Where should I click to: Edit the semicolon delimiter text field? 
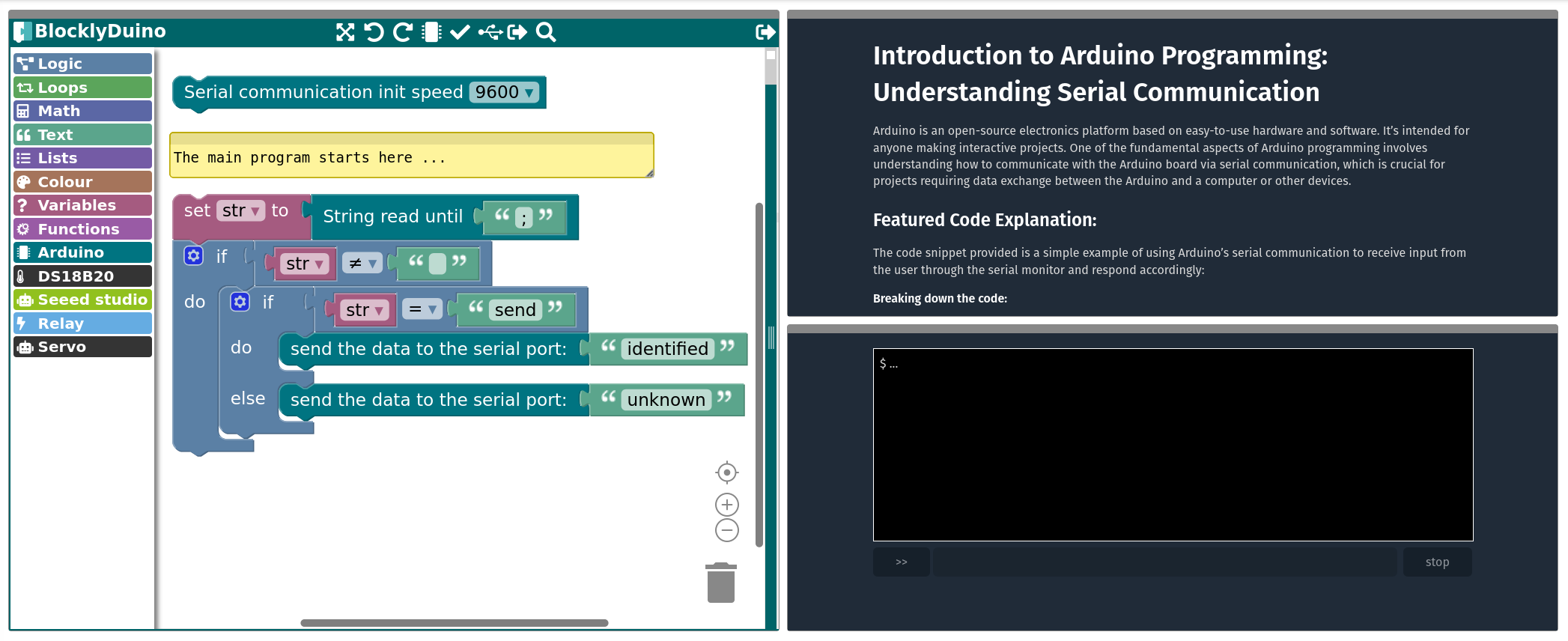(524, 217)
